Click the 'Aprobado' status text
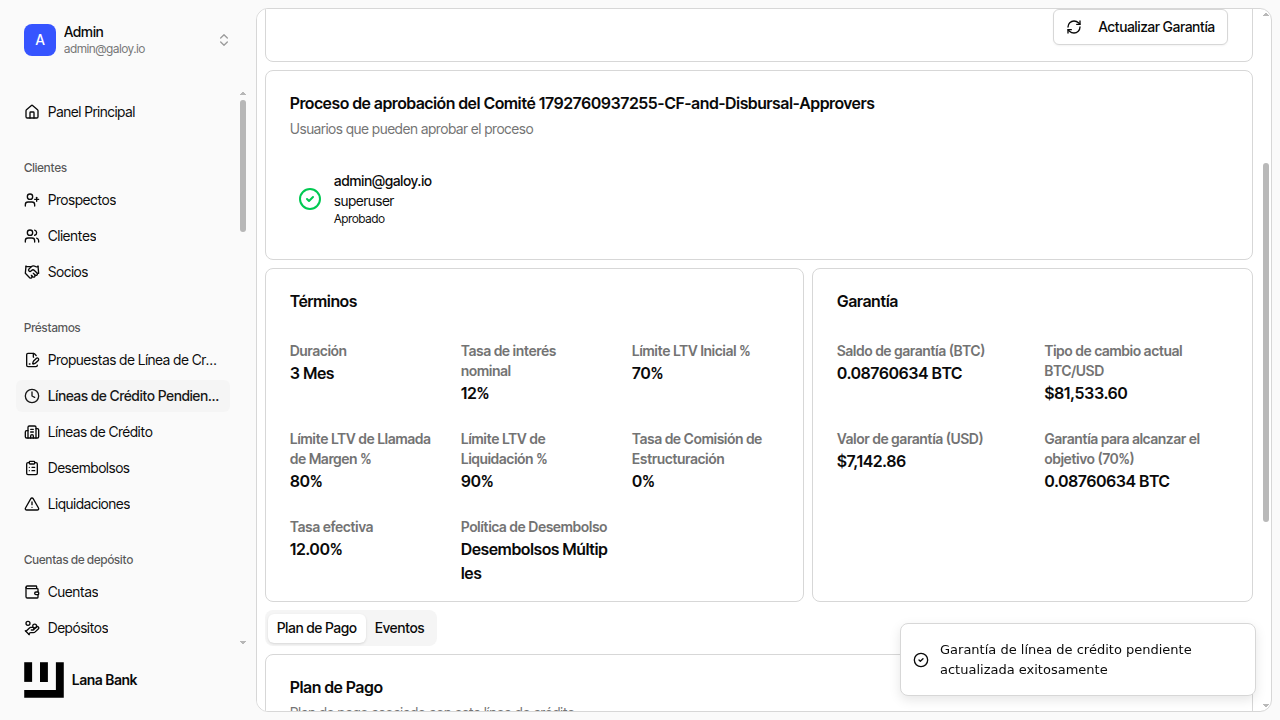The height and width of the screenshot is (720, 1280). point(359,219)
